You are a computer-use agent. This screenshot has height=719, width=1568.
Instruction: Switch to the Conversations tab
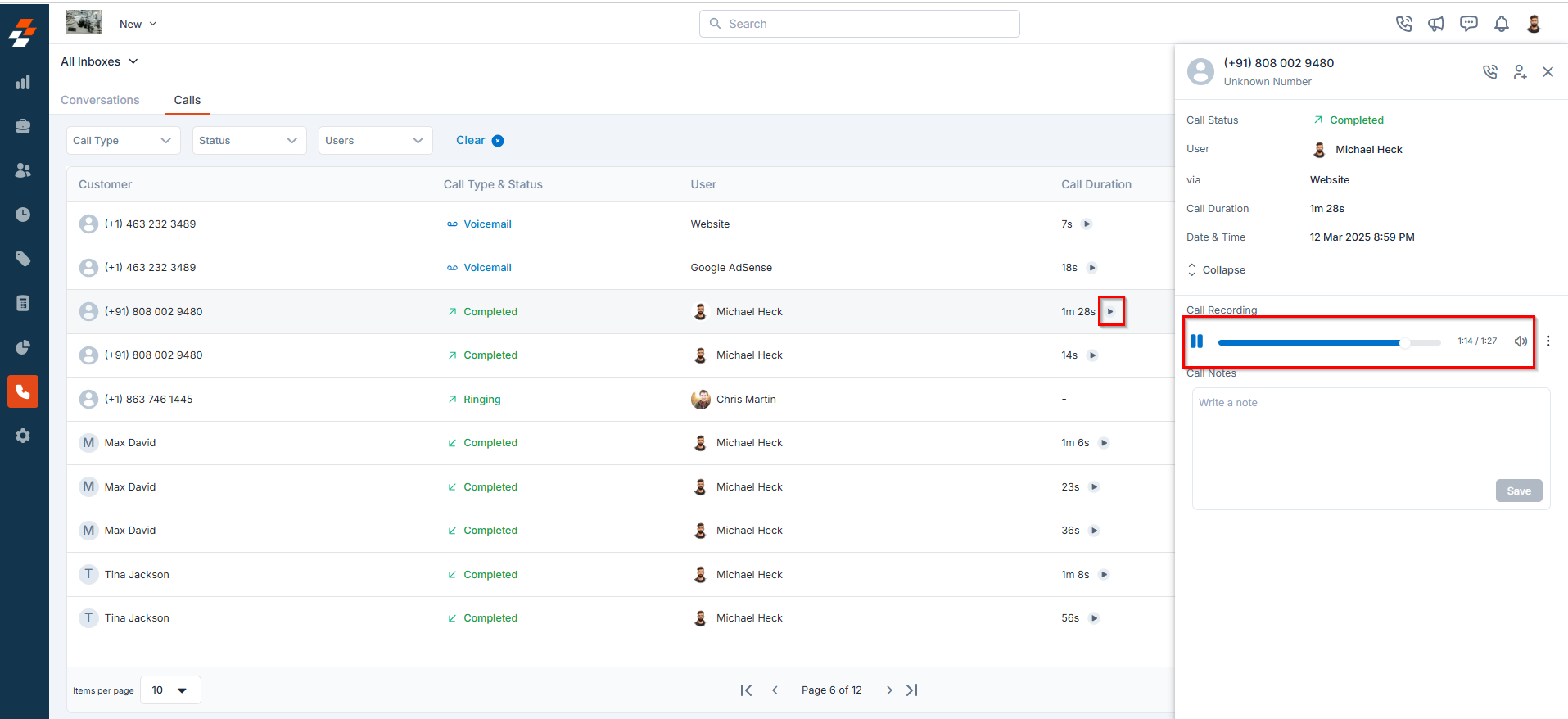coord(100,100)
